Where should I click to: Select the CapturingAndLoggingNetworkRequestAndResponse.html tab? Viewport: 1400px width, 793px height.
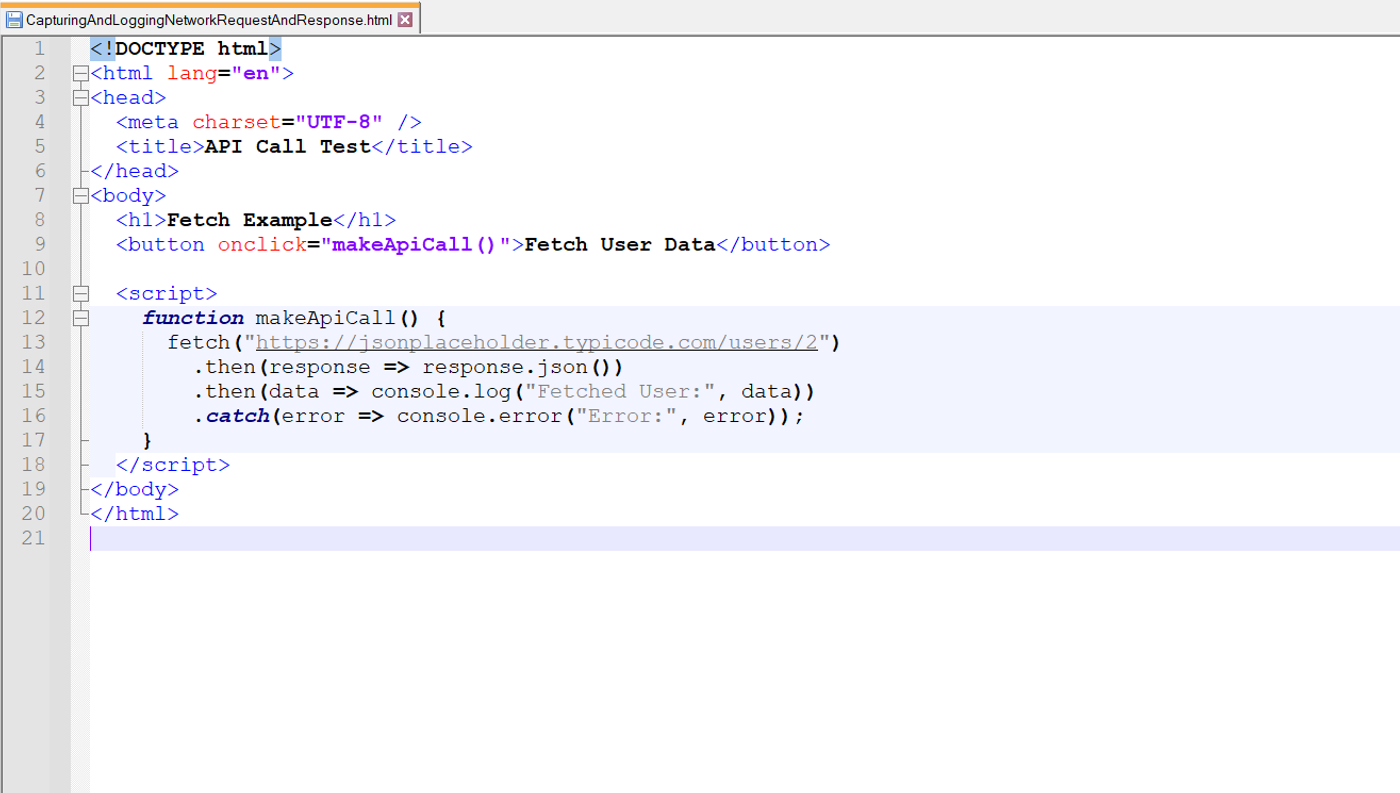pos(209,19)
